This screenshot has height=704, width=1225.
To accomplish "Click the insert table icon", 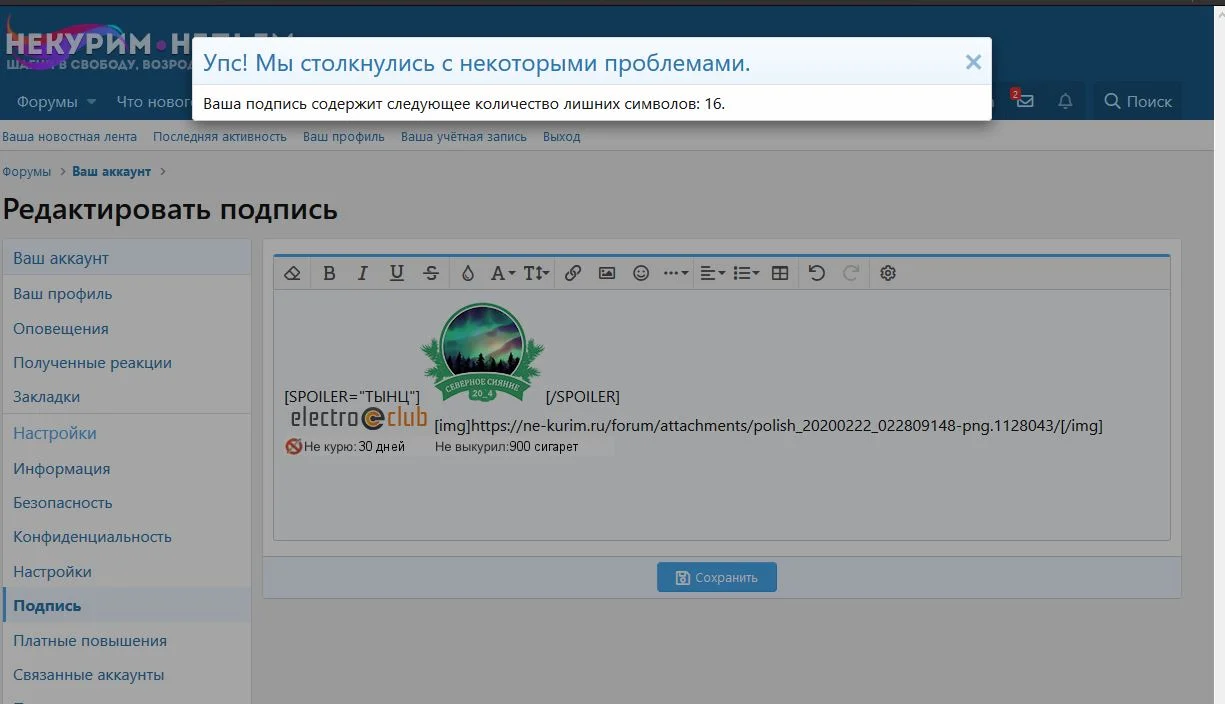I will click(781, 273).
